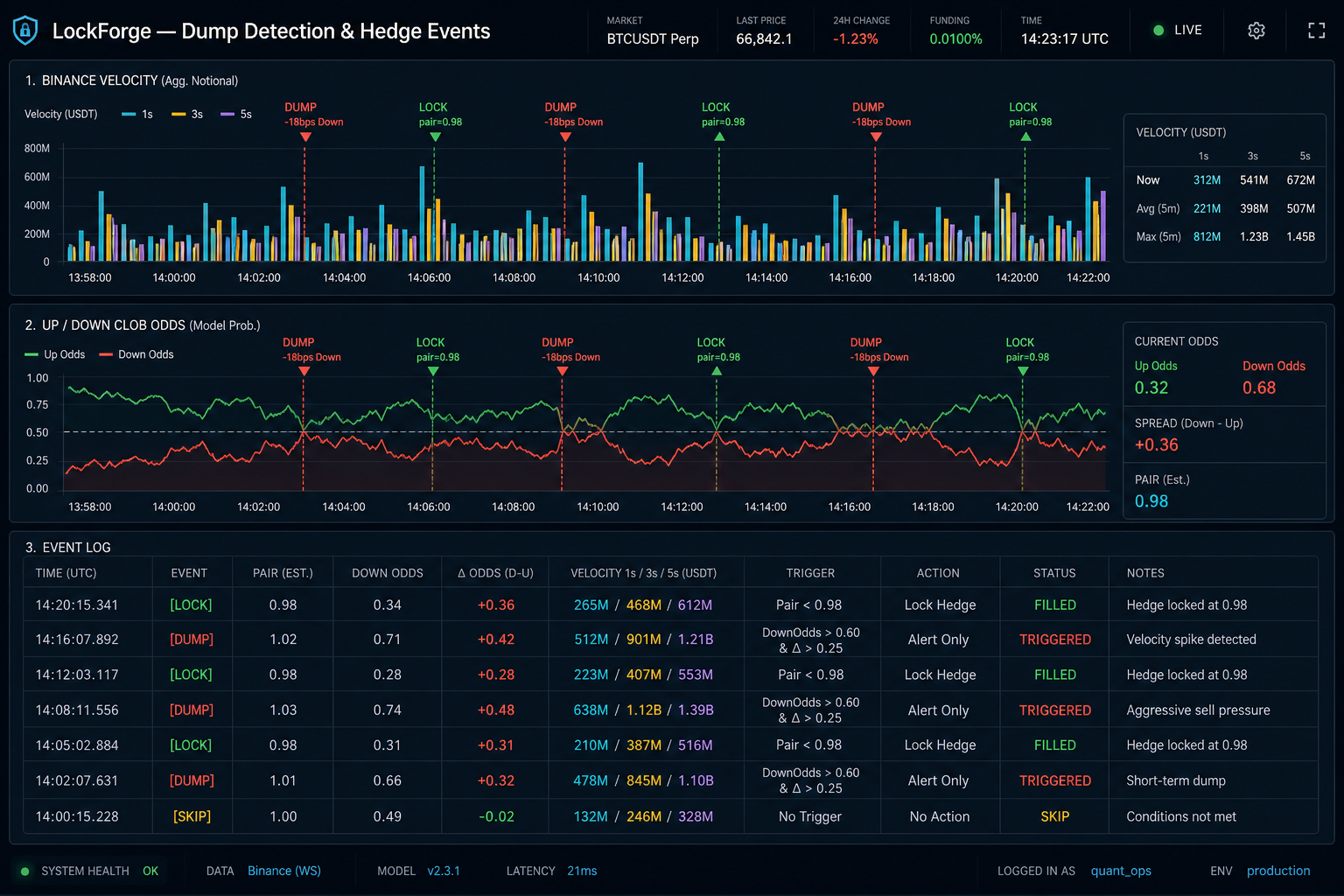Click the 'Short-term dump' note
The image size is (1344, 896).
pyautogui.click(x=1176, y=780)
